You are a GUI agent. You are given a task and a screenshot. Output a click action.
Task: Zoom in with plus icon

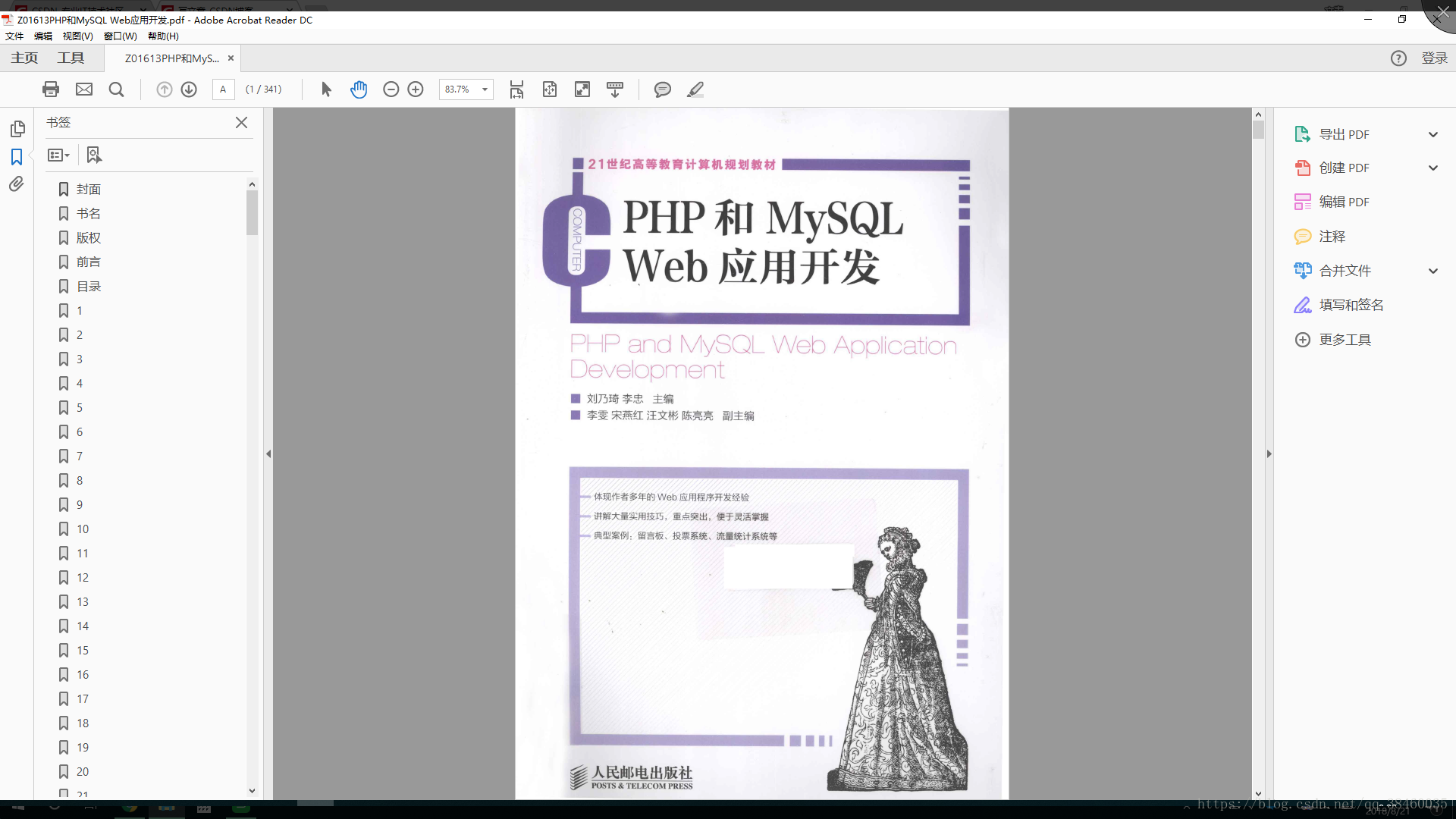pos(416,89)
